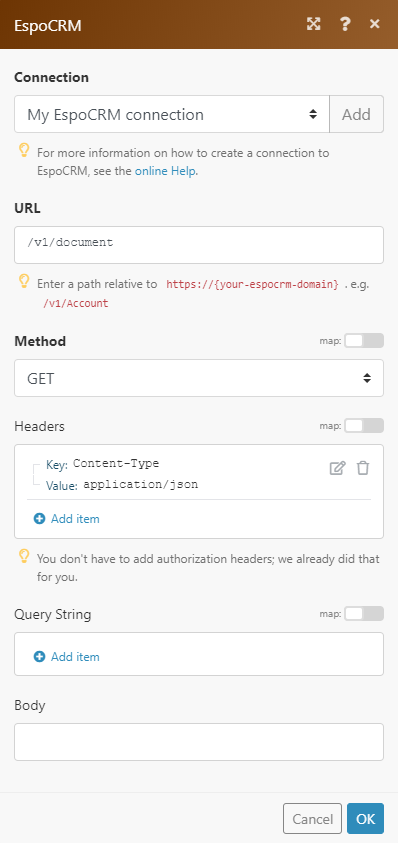Click into the URL field containing /v1/document
The image size is (398, 843).
click(199, 245)
